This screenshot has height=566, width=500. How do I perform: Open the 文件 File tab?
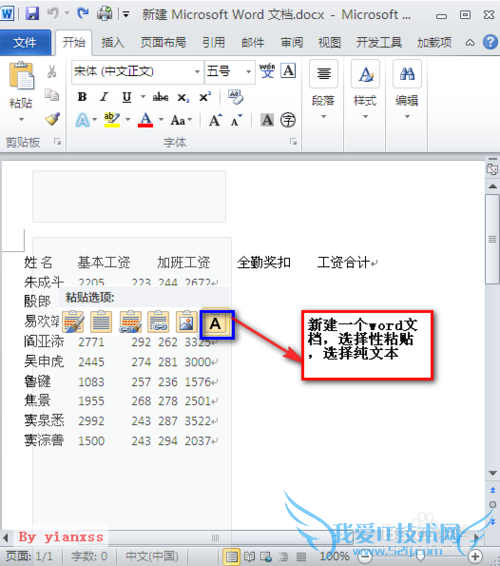point(25,43)
